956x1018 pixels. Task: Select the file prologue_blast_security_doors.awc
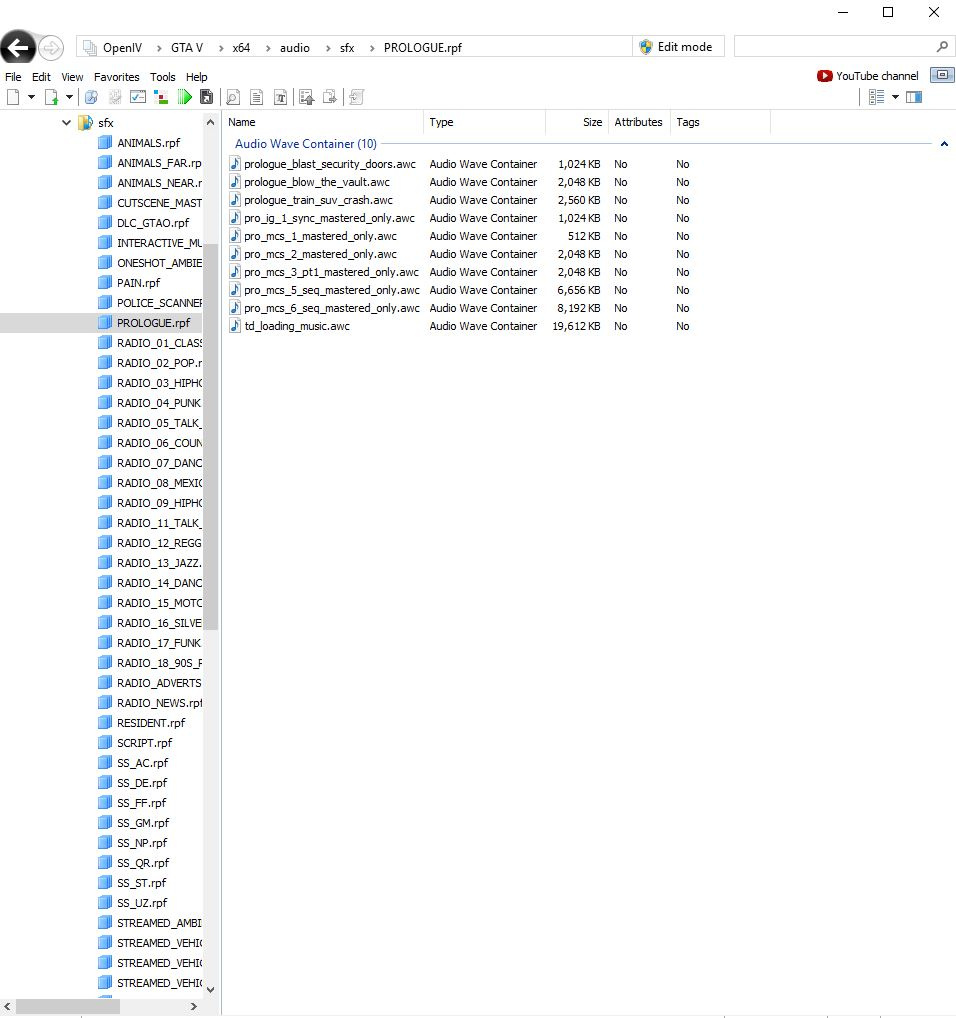click(330, 164)
